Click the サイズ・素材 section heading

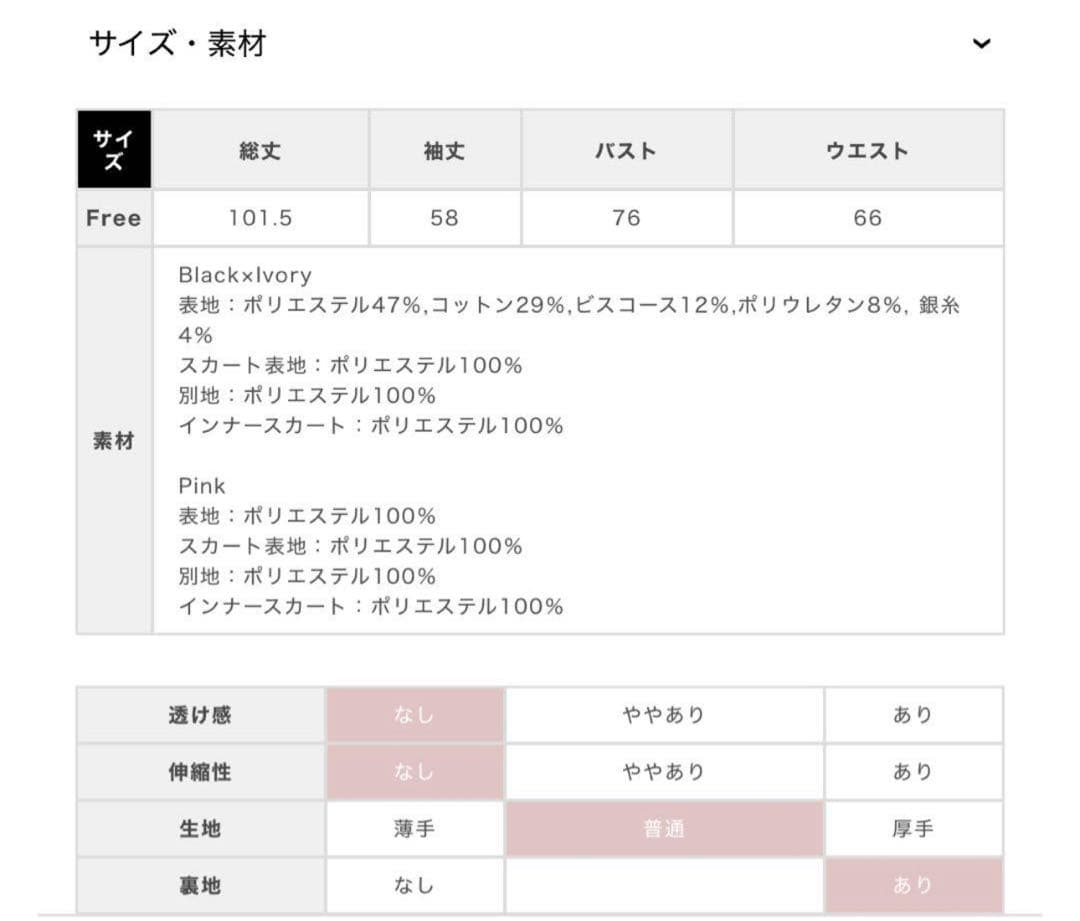[x=178, y=44]
